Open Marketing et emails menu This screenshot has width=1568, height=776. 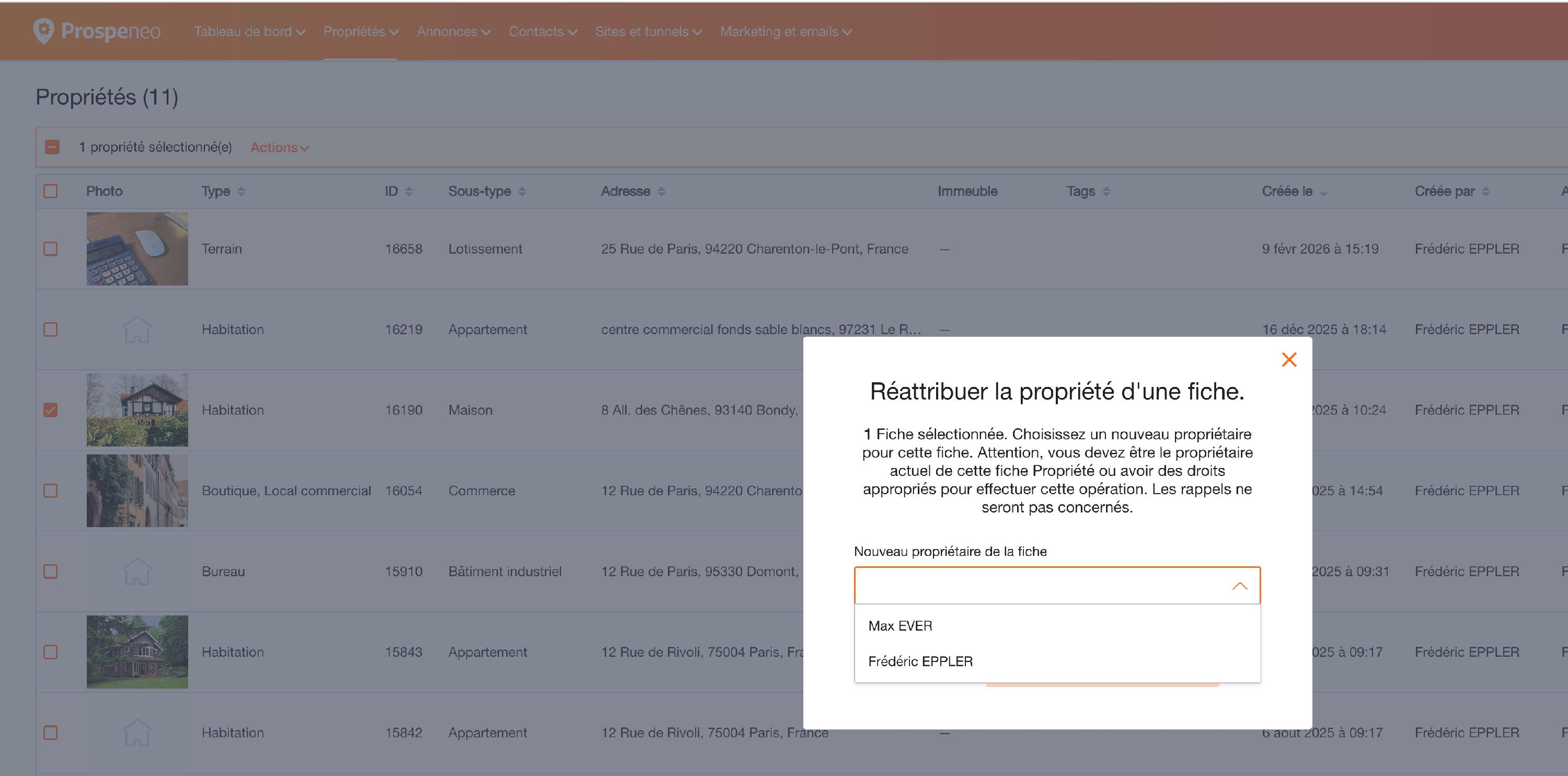(x=785, y=32)
